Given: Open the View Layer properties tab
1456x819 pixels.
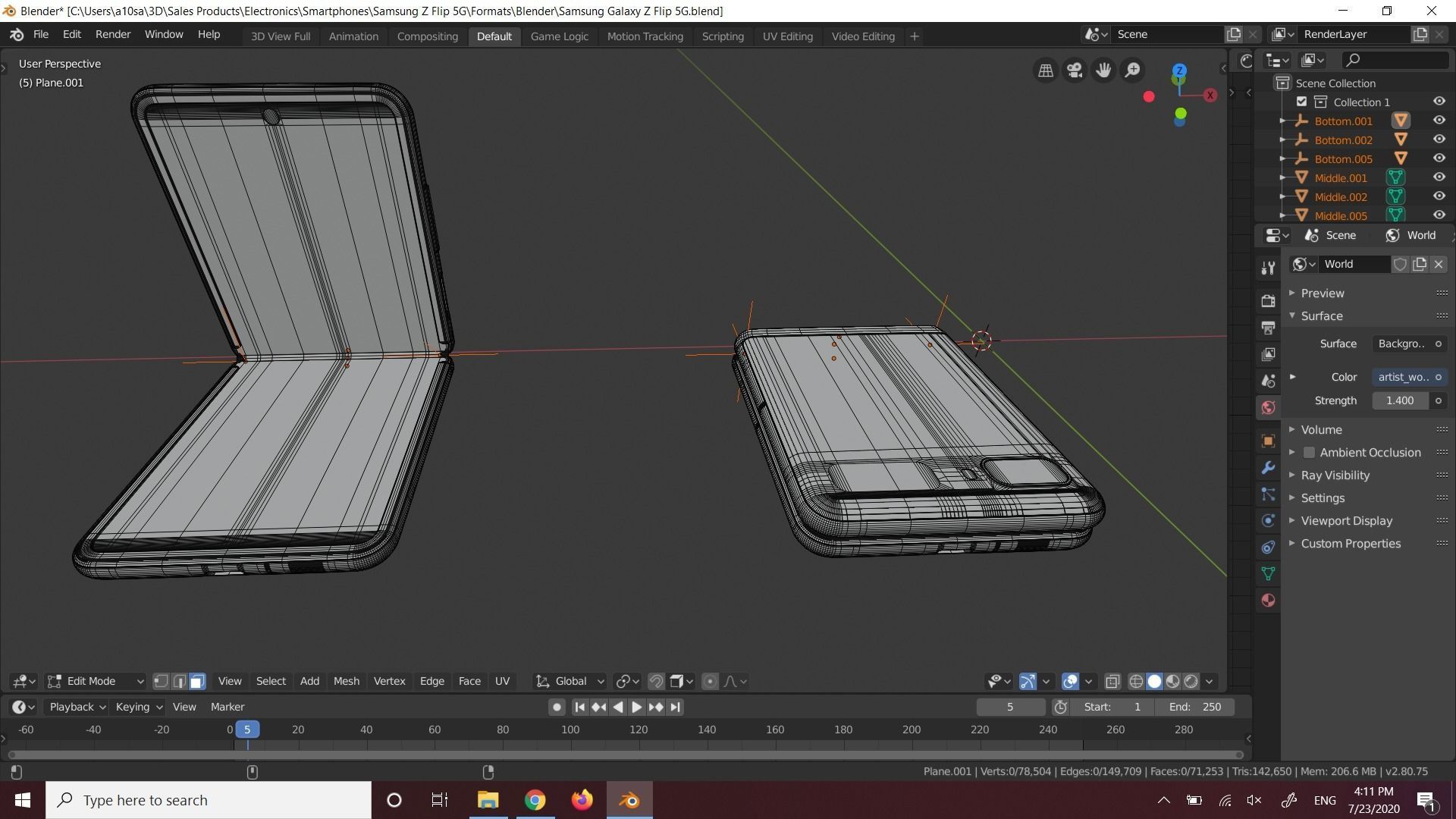Looking at the screenshot, I should (1268, 354).
